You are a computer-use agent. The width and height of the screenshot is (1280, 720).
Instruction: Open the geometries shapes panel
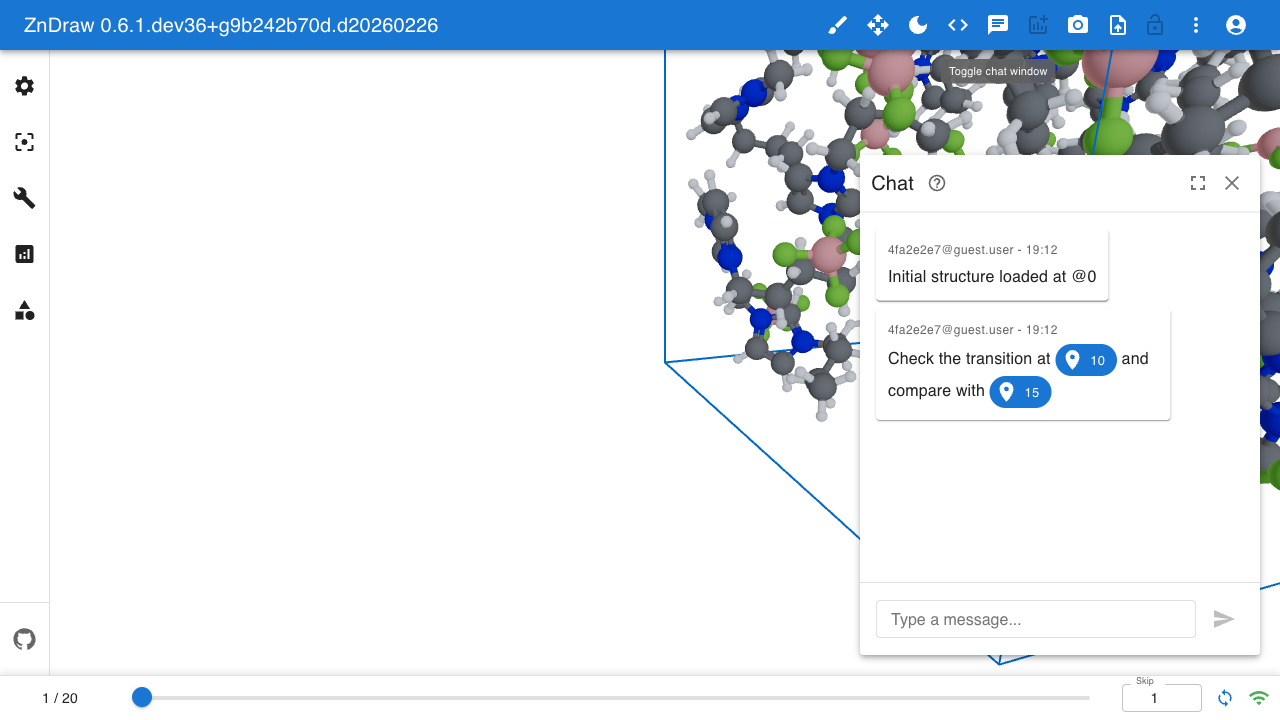[x=25, y=310]
